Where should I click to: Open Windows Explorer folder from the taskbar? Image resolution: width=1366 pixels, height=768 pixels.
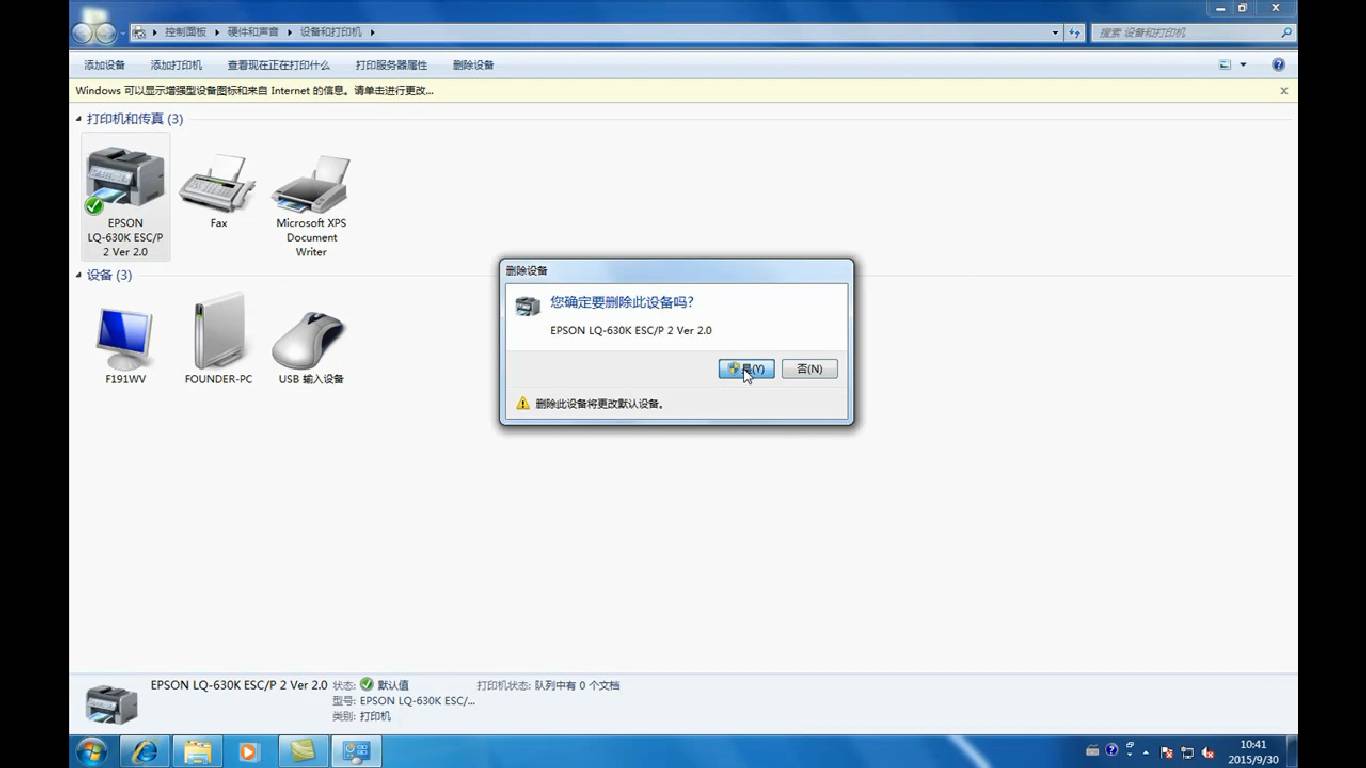click(x=197, y=751)
